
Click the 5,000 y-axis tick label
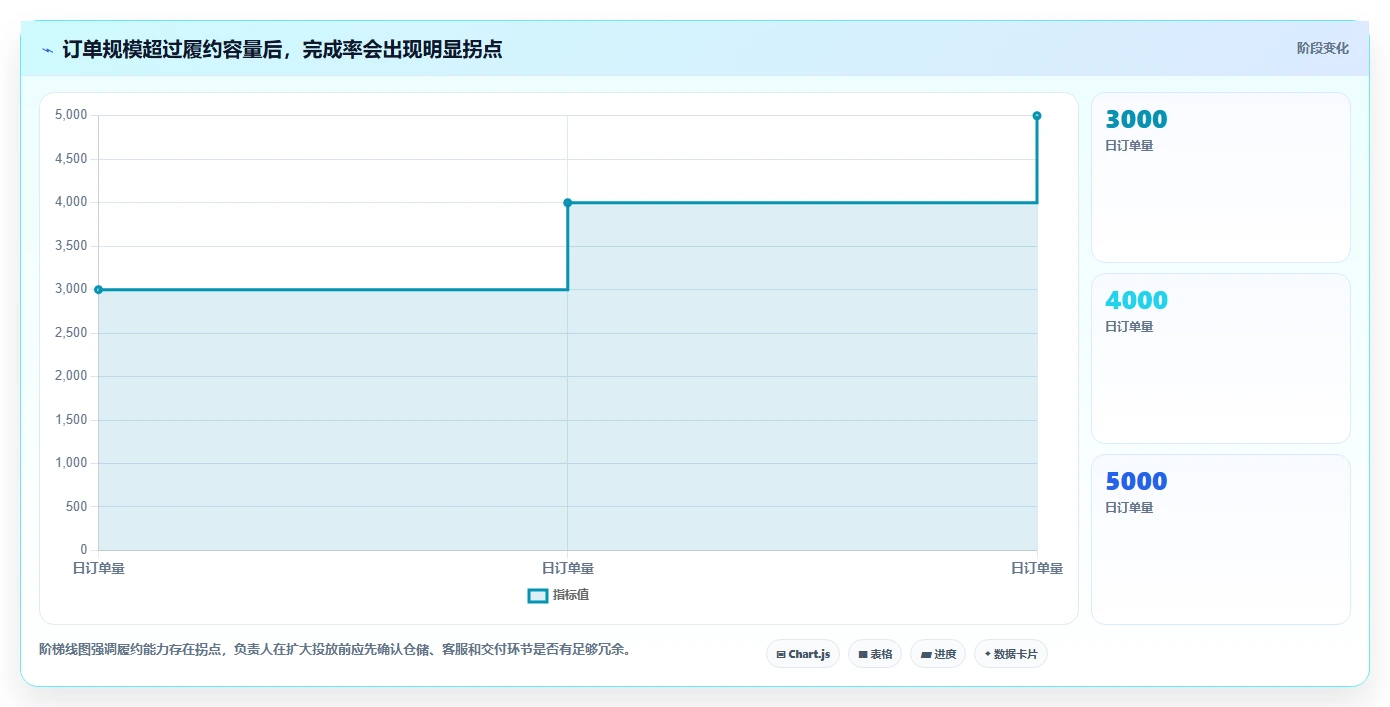pyautogui.click(x=70, y=115)
